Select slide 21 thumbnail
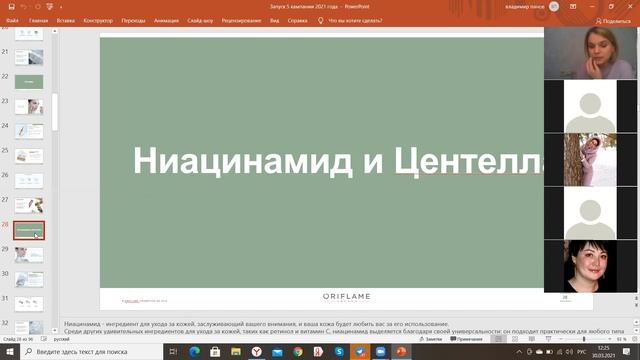Screen dimensions: 640x360 pos(29,57)
